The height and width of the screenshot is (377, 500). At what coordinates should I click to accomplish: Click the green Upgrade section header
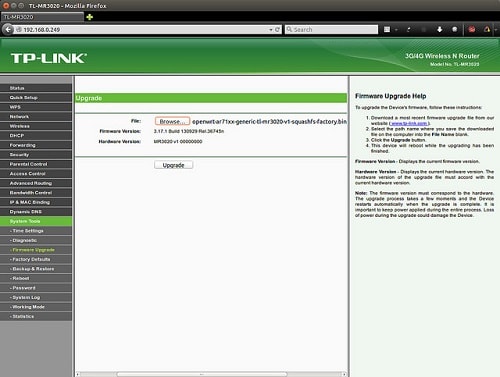click(211, 98)
